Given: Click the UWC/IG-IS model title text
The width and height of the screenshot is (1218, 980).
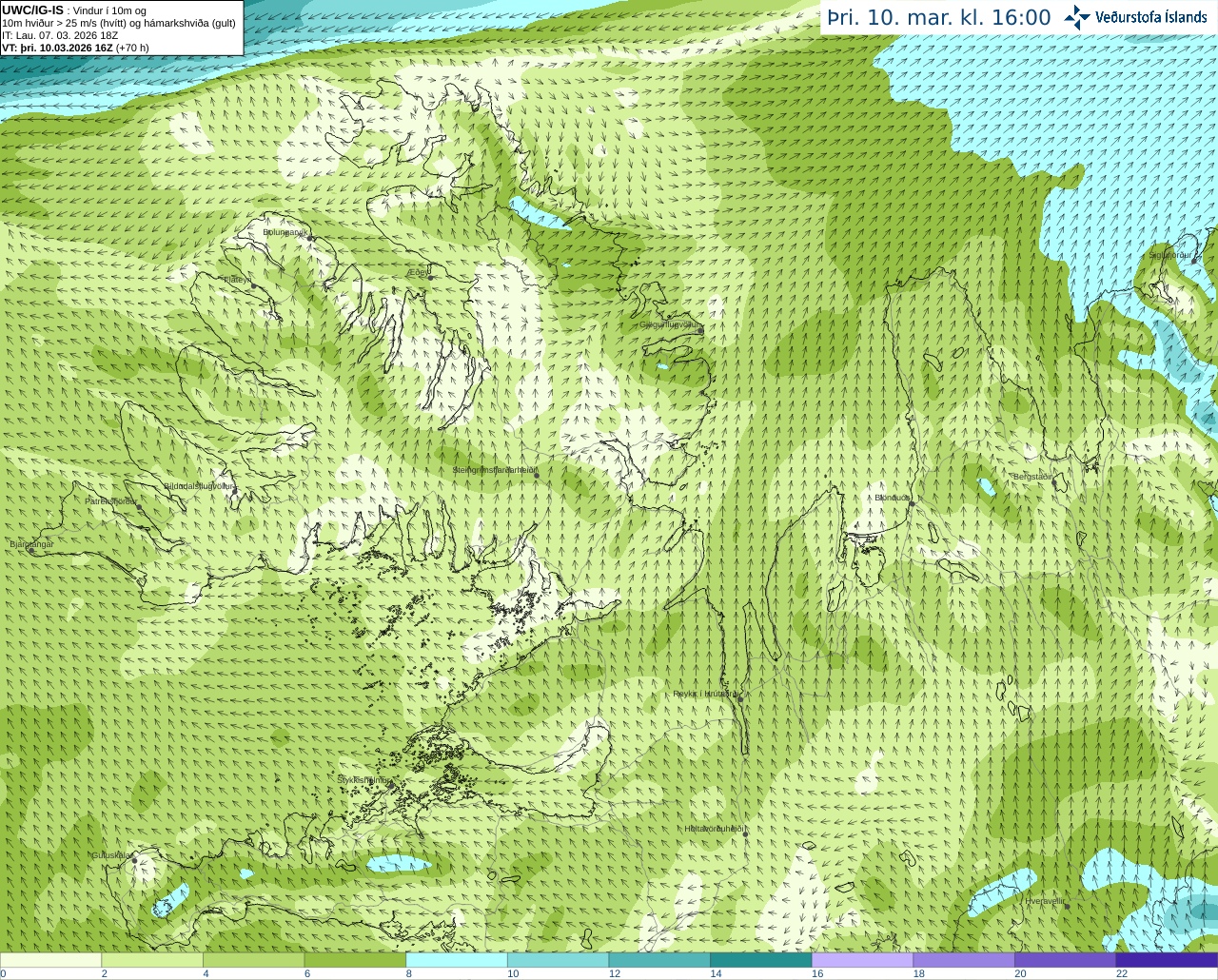Looking at the screenshot, I should (x=32, y=10).
